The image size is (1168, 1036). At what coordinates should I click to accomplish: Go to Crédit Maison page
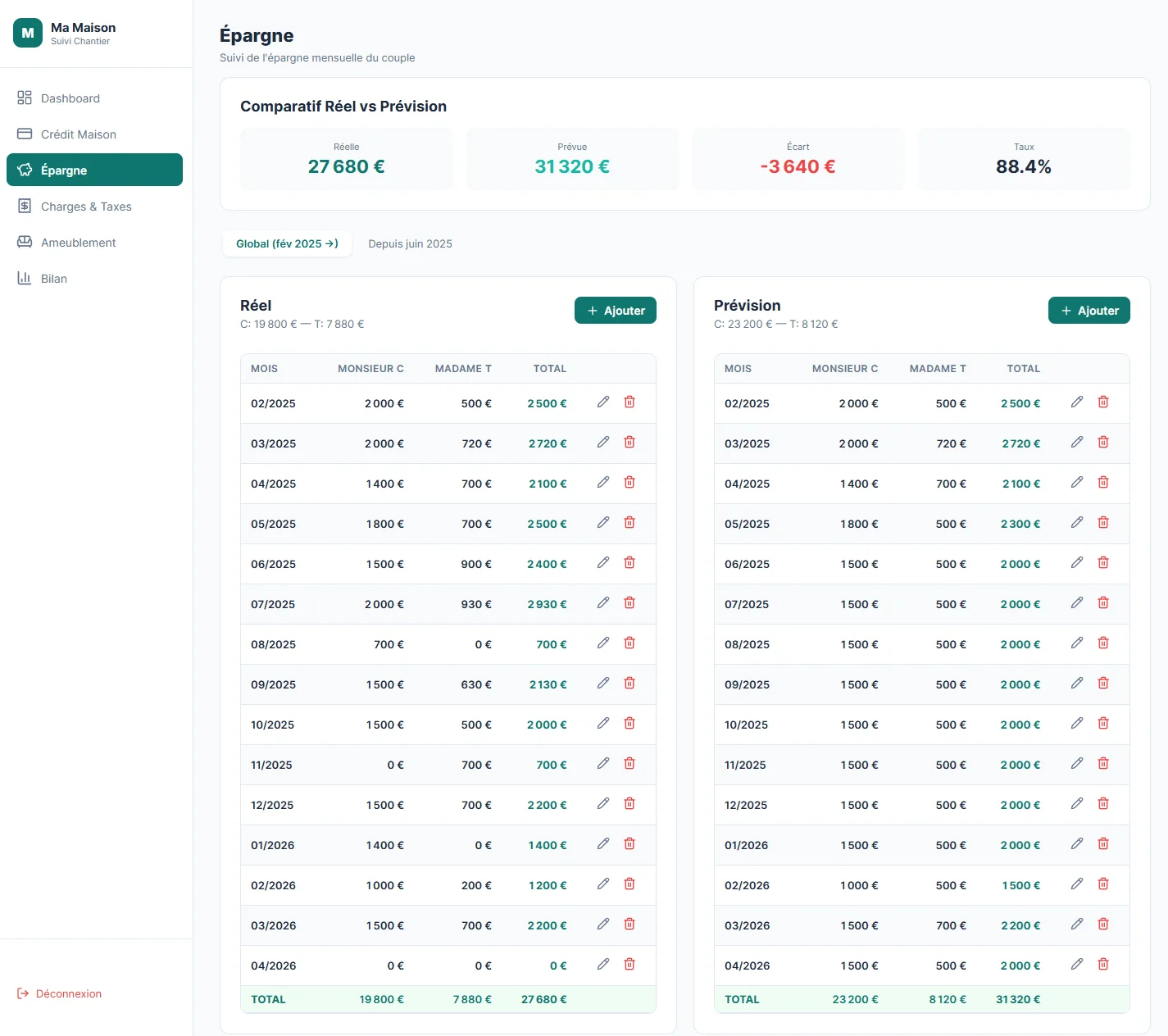click(x=79, y=134)
